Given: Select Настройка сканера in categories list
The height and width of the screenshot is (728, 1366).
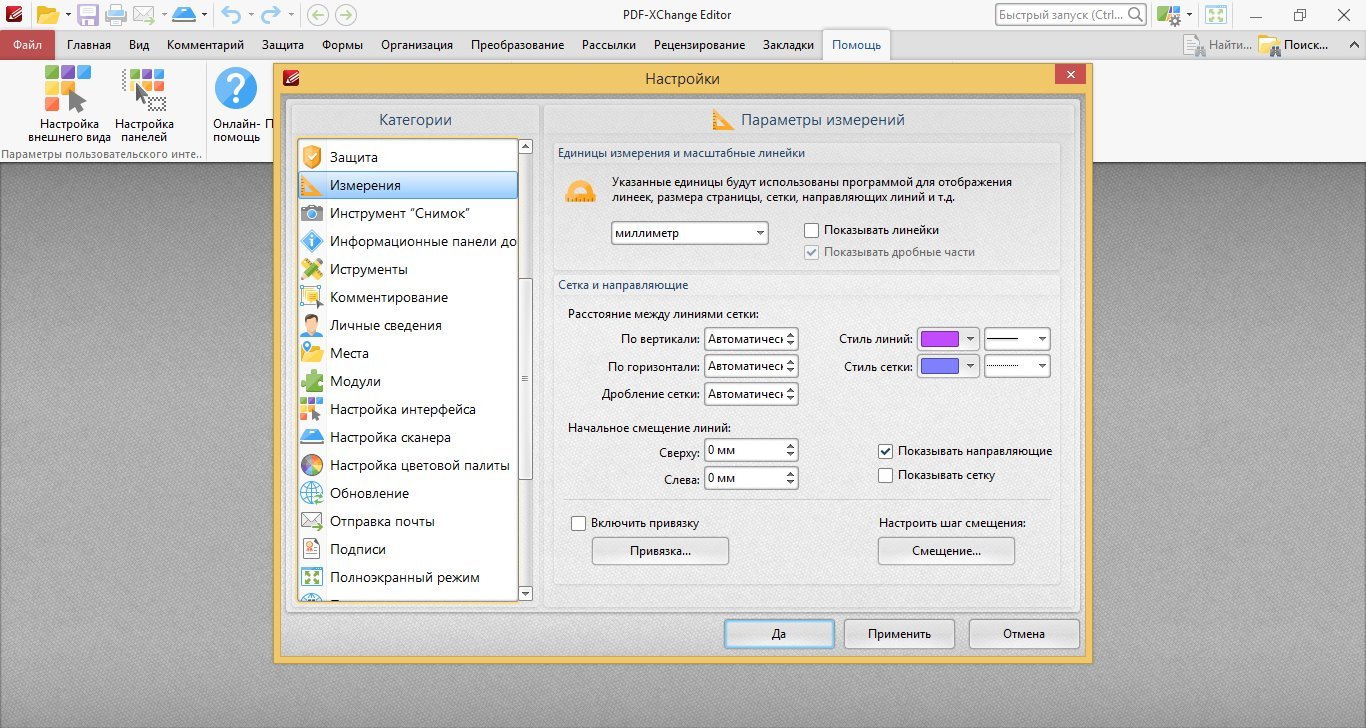Looking at the screenshot, I should pos(390,437).
